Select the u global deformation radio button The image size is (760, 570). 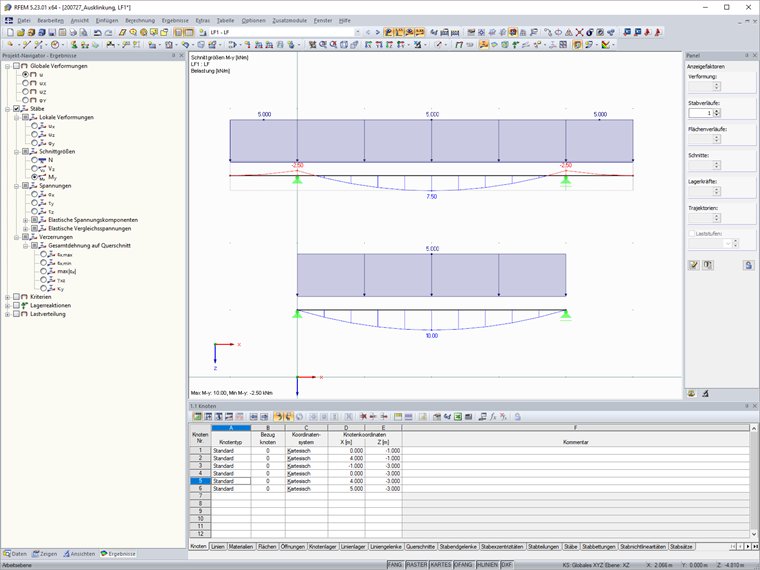pyautogui.click(x=25, y=75)
